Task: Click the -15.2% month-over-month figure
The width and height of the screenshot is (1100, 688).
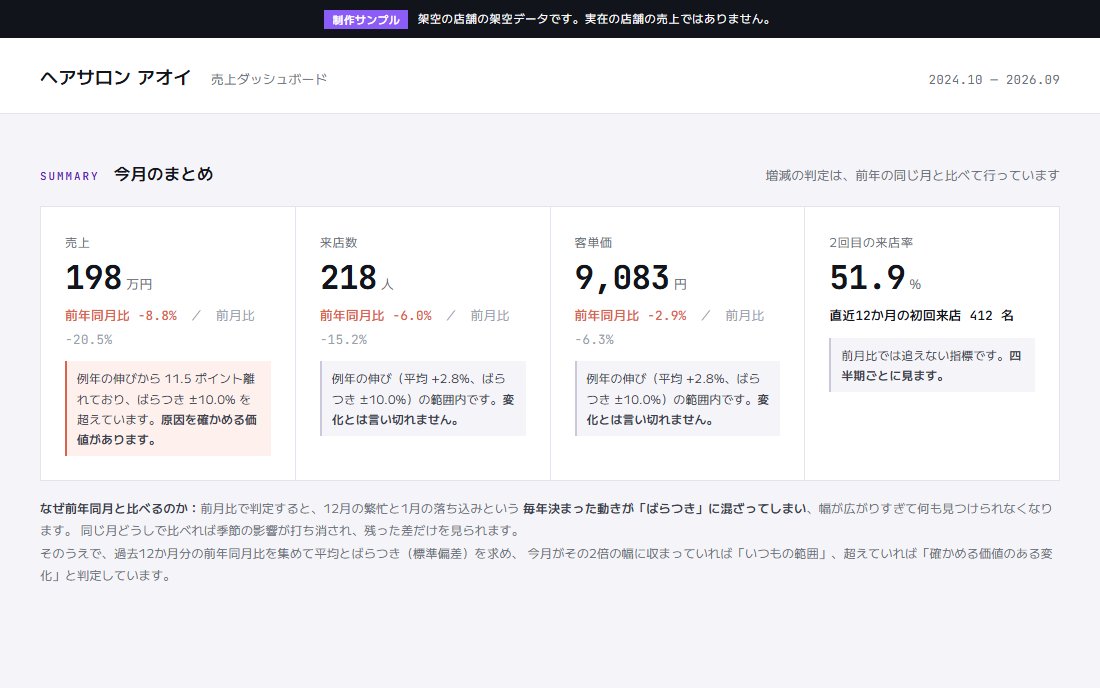Action: (x=343, y=339)
